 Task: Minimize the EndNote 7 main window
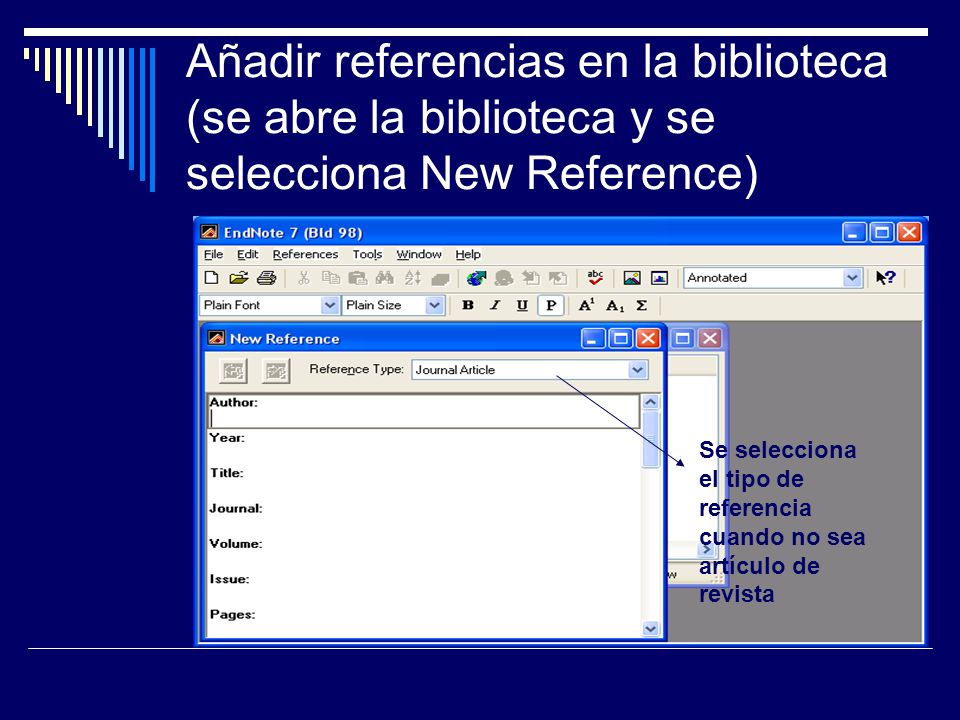tap(854, 233)
